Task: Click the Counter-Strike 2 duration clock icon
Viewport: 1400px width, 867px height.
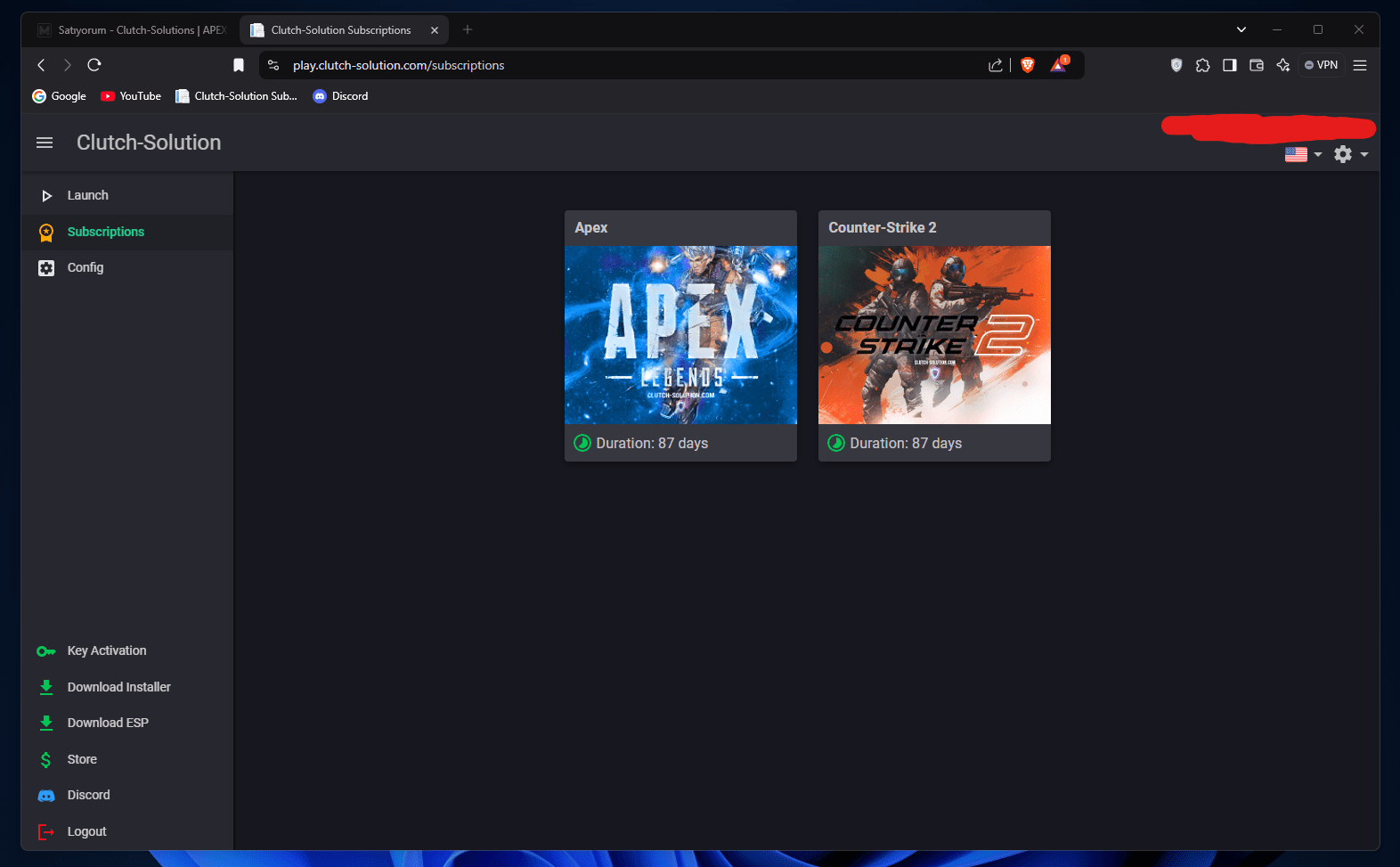Action: pos(836,443)
